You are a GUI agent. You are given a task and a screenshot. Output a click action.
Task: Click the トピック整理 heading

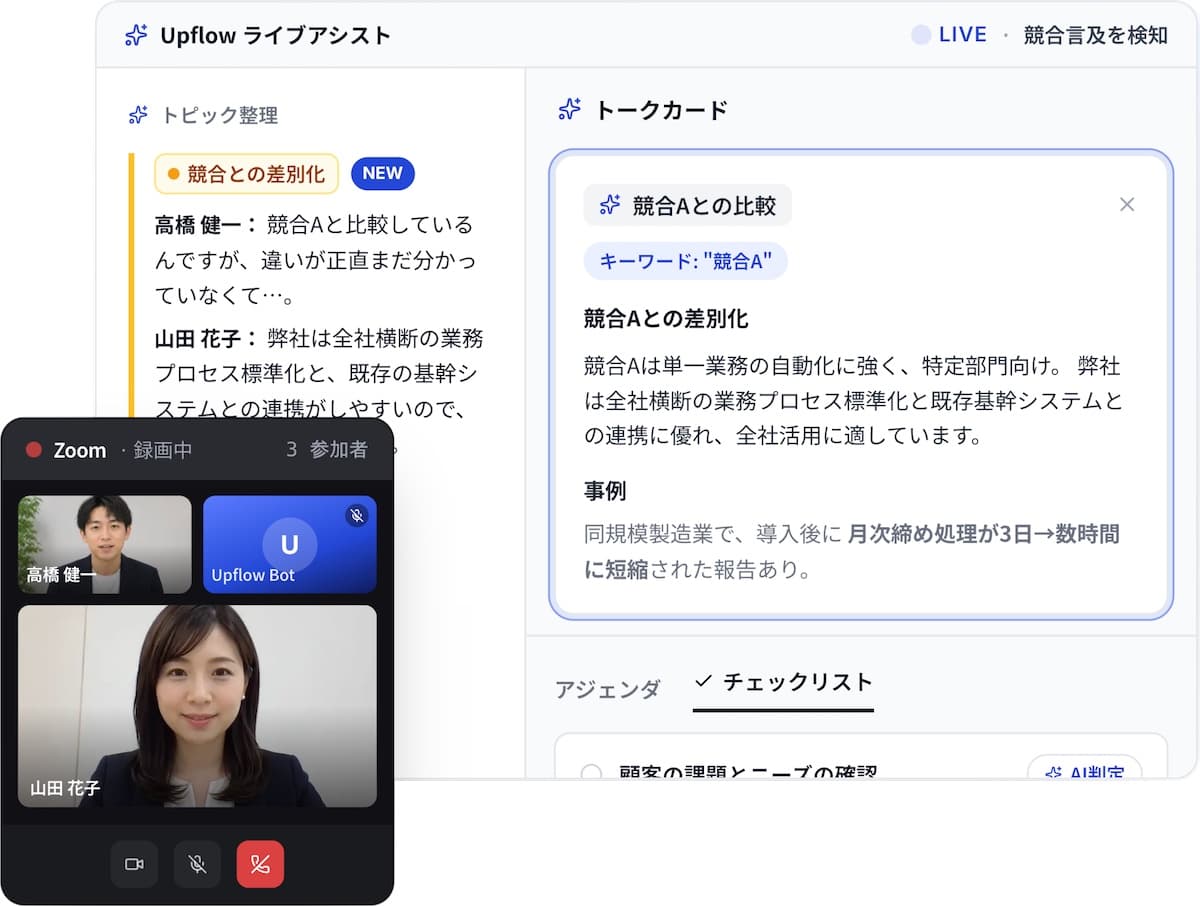click(219, 115)
